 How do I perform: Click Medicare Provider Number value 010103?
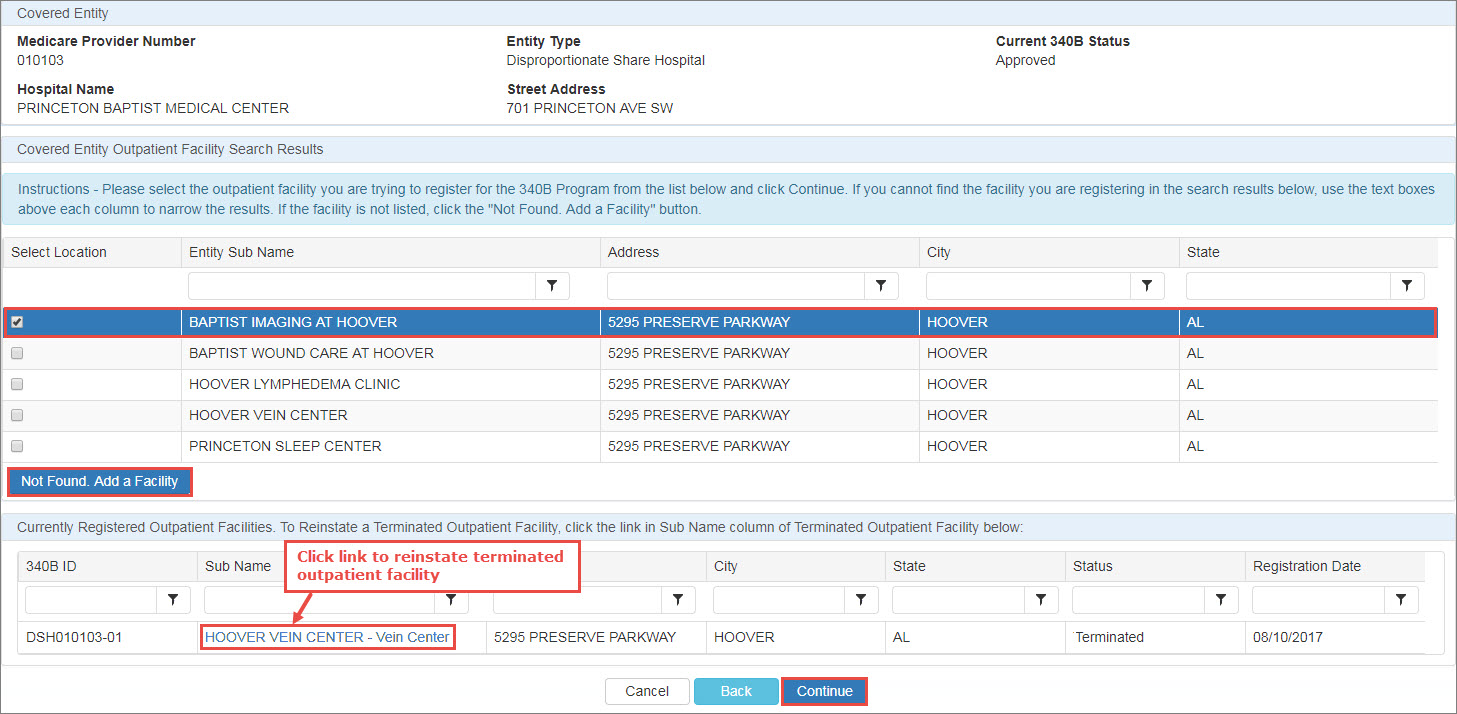(x=40, y=60)
